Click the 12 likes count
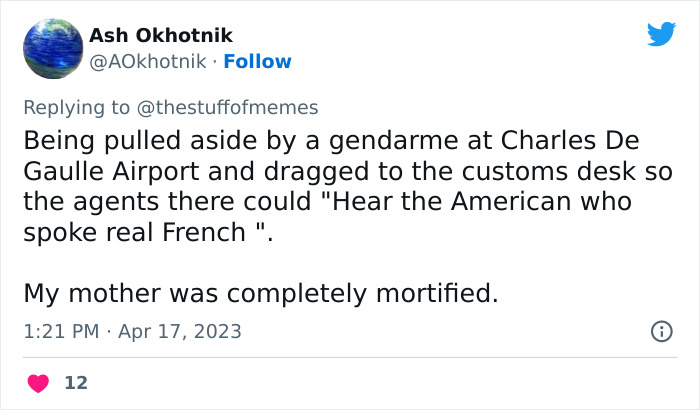 click(74, 383)
